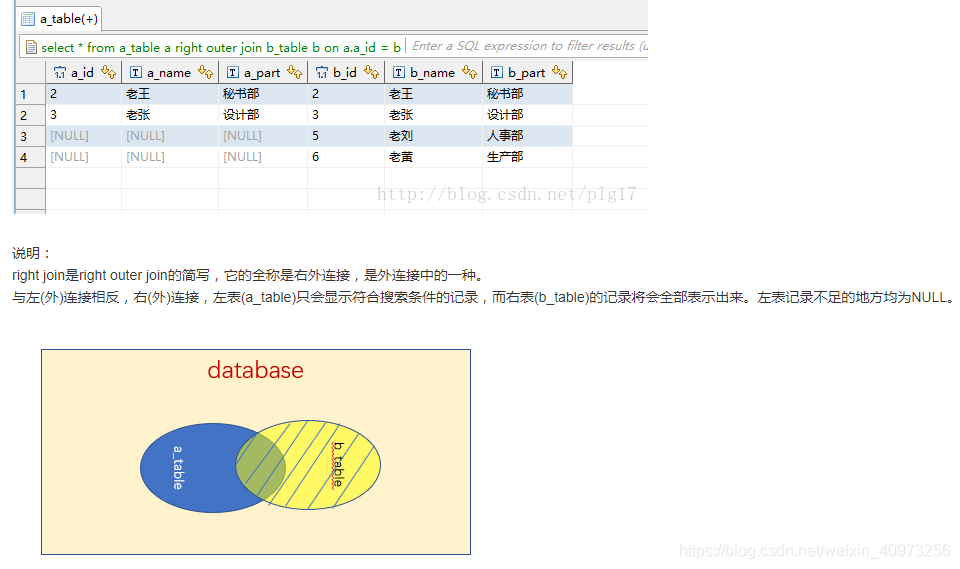Select the b_name column header
Screen dimensions: 960x569
pyautogui.click(x=433, y=72)
